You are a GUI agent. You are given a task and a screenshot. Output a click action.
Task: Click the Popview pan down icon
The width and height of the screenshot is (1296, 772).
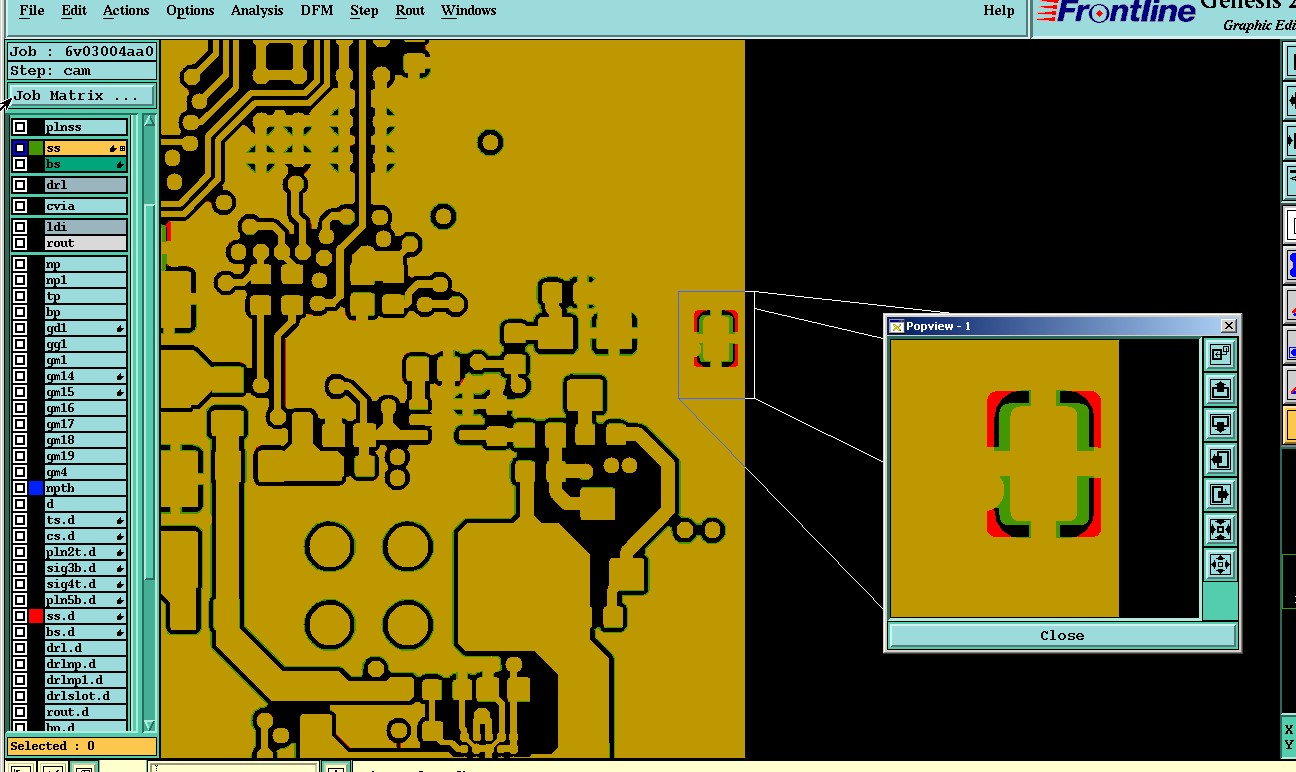[1220, 424]
